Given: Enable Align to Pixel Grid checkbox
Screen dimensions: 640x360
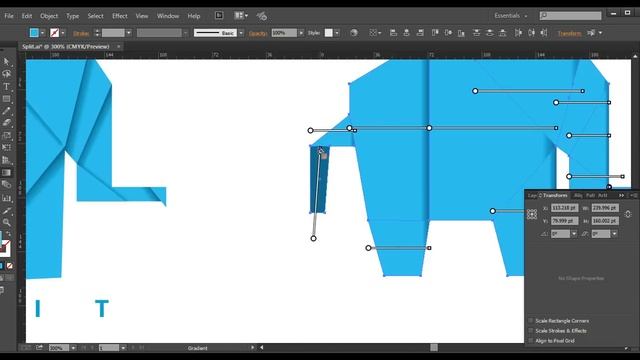Looking at the screenshot, I should (x=531, y=340).
